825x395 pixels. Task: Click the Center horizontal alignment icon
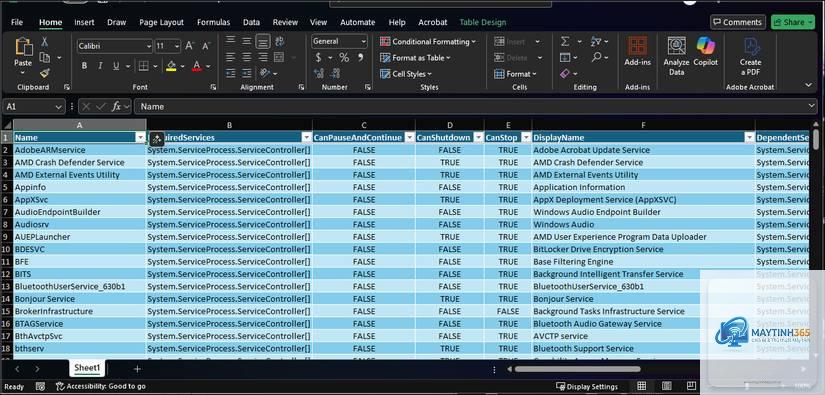pos(247,57)
